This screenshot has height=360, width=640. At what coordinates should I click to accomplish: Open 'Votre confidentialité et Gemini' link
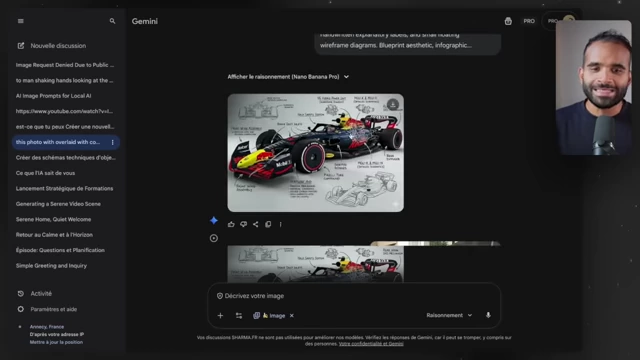(x=371, y=344)
